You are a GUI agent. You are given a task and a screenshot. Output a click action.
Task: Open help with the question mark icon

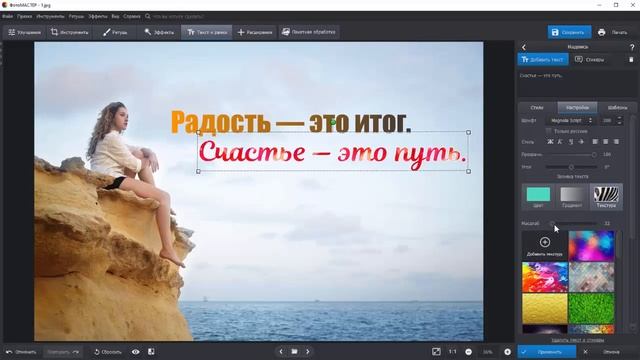click(x=632, y=47)
